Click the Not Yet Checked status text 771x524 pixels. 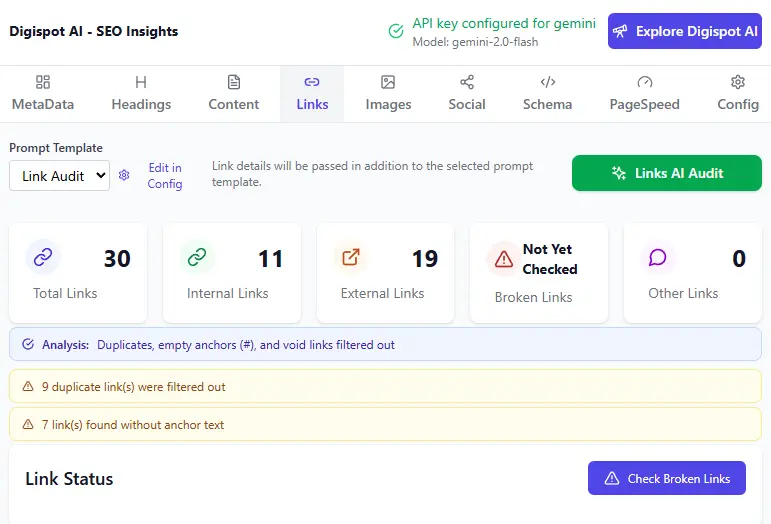click(x=550, y=259)
